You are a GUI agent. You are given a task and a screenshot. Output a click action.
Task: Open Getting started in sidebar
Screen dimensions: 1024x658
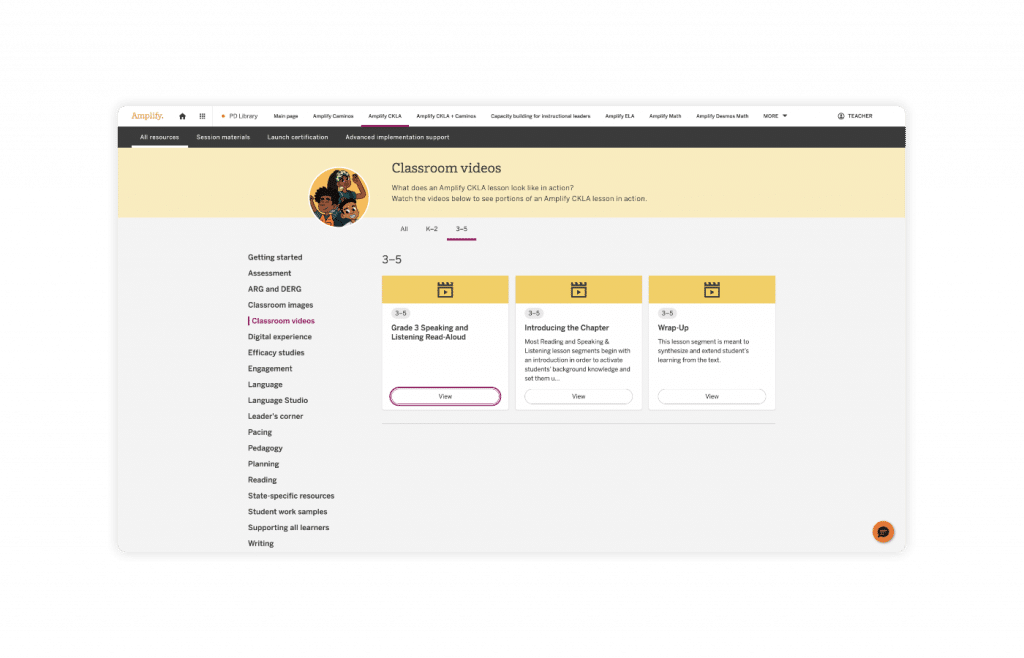[x=275, y=257]
